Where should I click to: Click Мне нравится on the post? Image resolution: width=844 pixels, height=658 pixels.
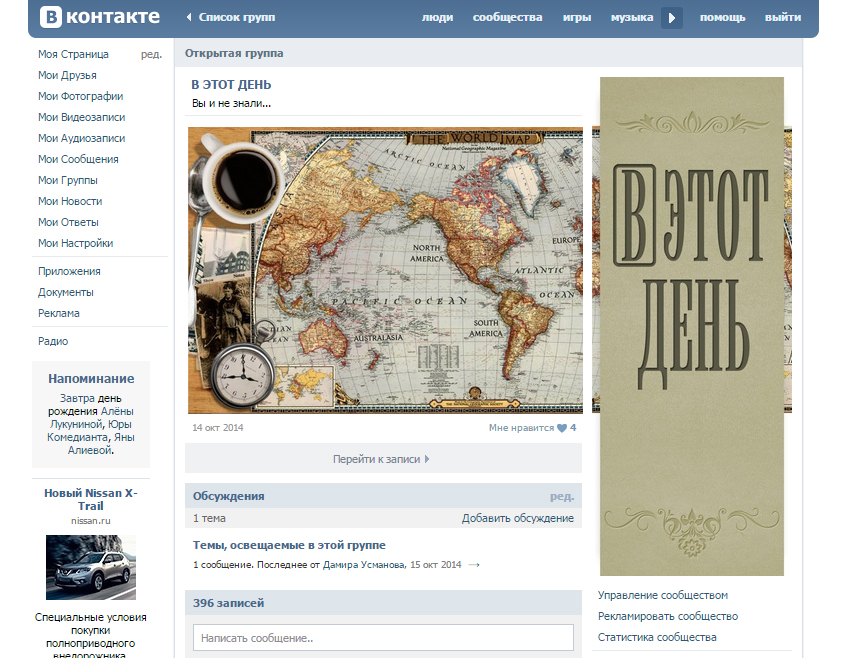pos(521,428)
